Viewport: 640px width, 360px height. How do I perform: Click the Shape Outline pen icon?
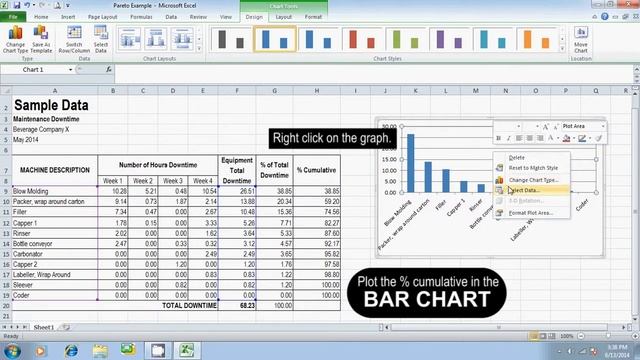(x=582, y=138)
